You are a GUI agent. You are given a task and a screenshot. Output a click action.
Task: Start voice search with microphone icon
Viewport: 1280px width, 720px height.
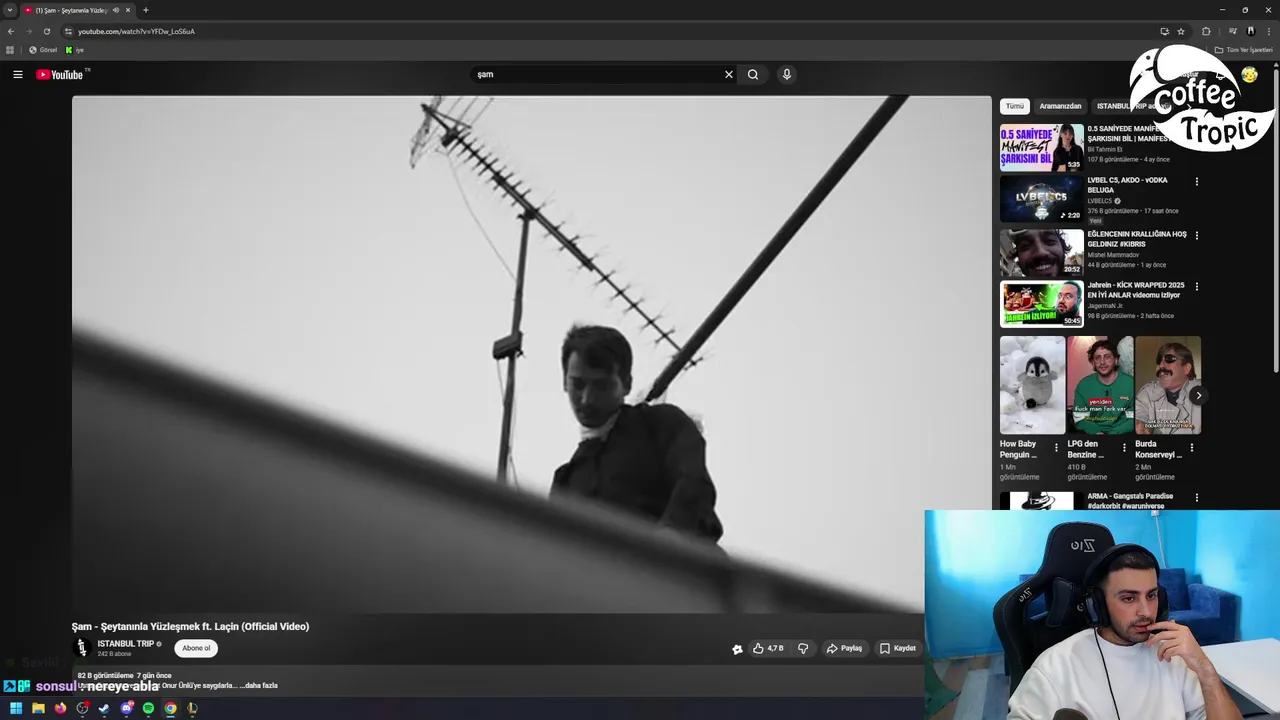787,74
